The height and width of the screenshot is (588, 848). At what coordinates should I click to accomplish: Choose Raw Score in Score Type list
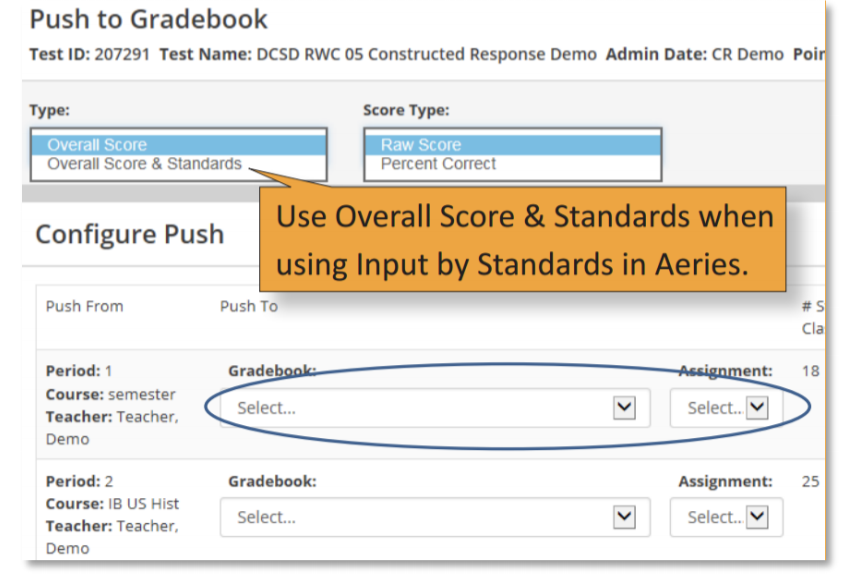513,145
